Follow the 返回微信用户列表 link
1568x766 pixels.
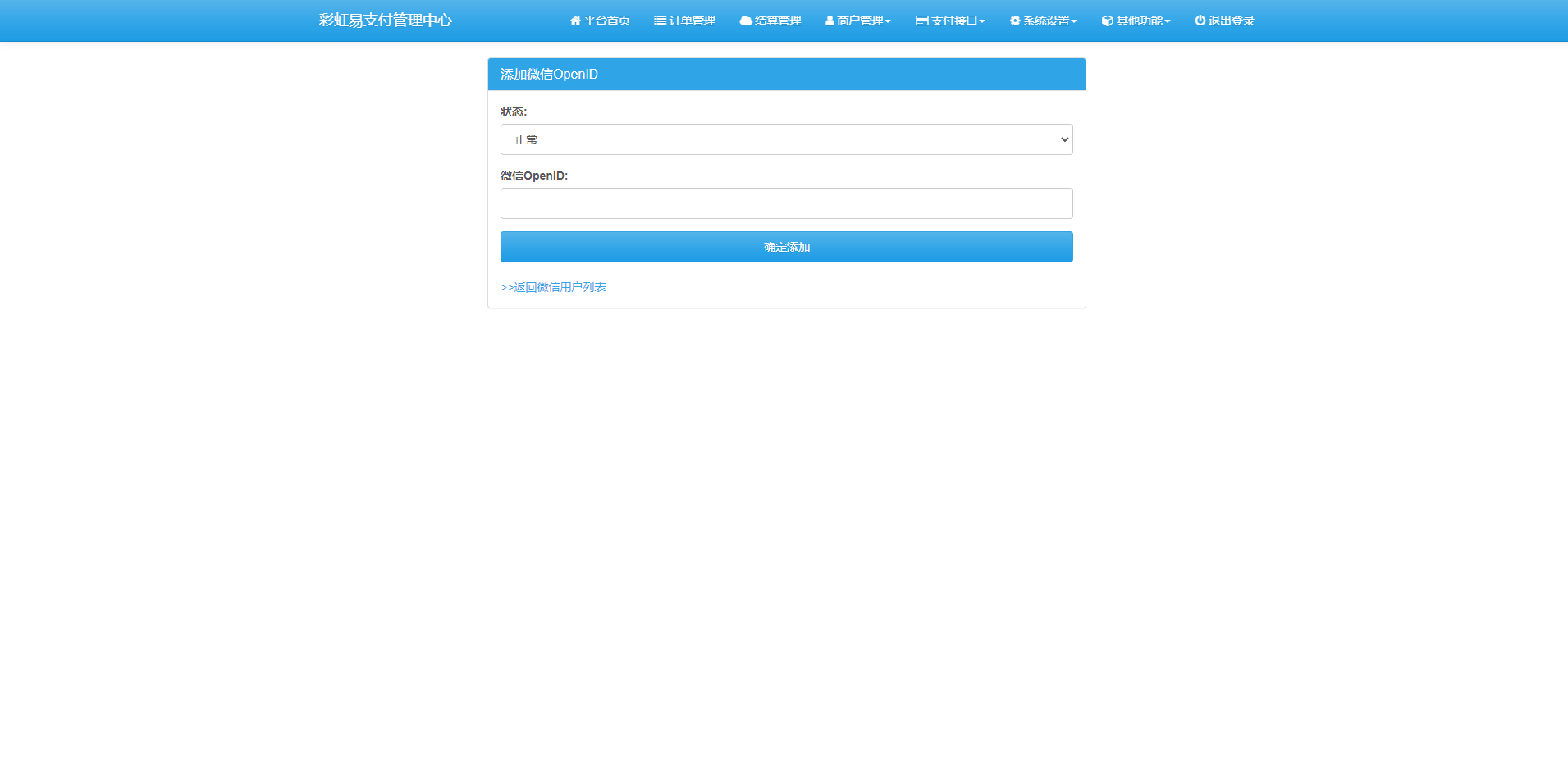pyautogui.click(x=553, y=287)
